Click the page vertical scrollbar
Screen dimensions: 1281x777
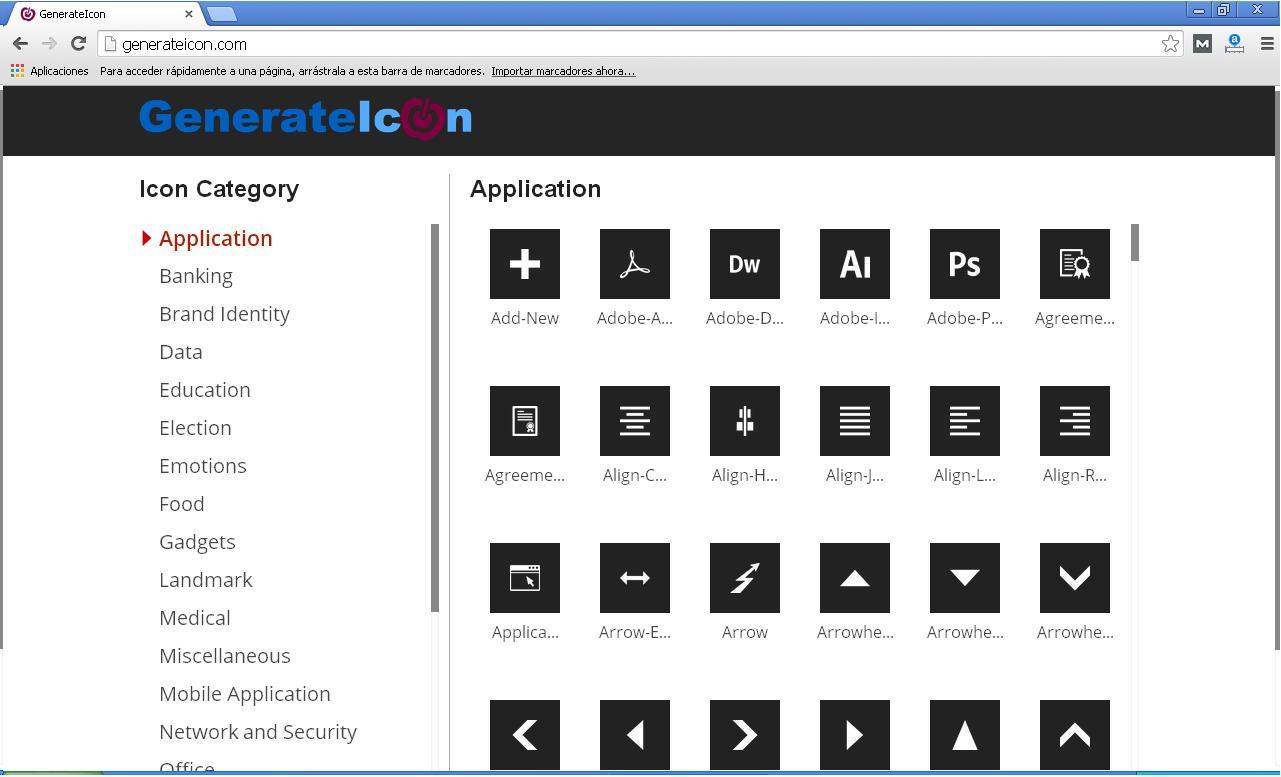pyautogui.click(x=1276, y=370)
